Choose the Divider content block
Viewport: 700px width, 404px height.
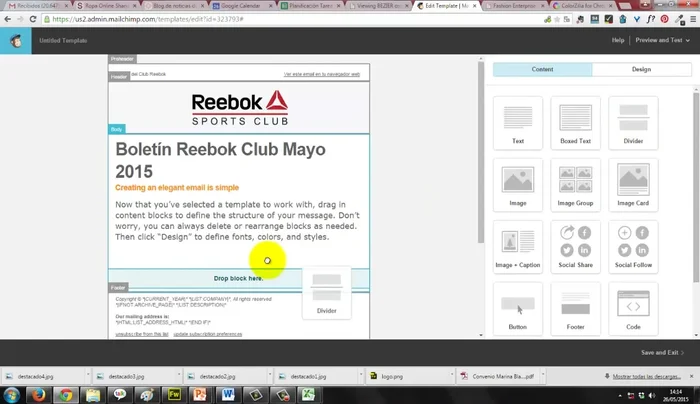[x=633, y=122]
